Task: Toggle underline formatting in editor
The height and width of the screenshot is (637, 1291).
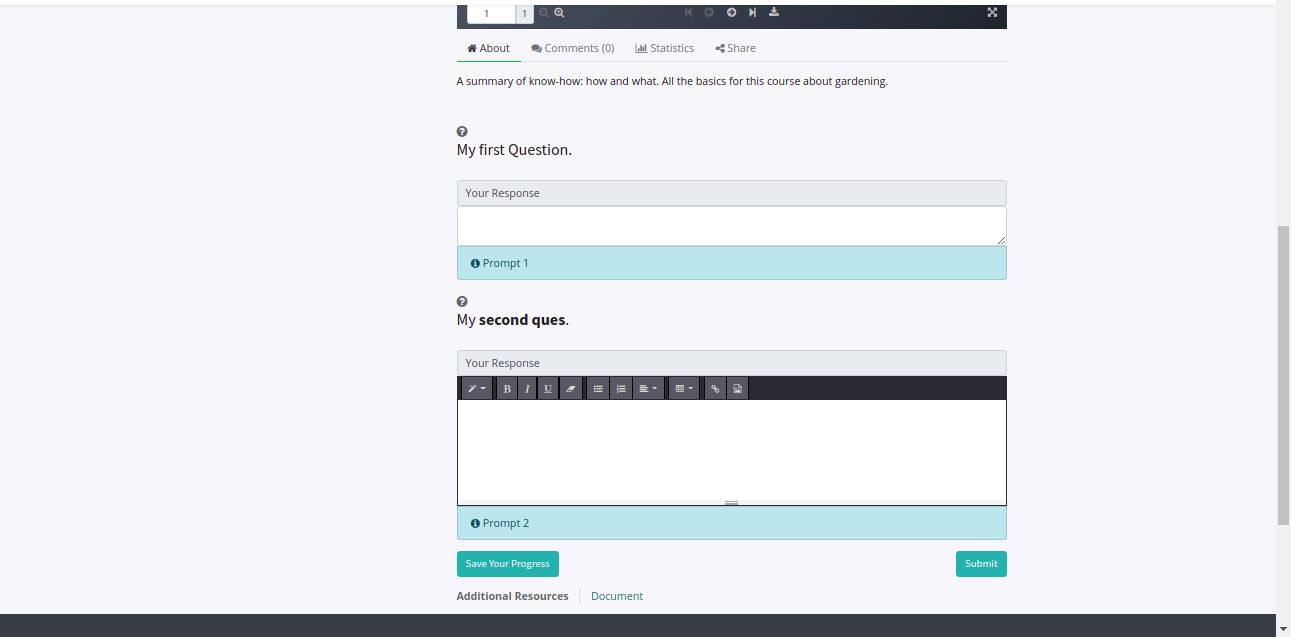Action: (x=548, y=389)
